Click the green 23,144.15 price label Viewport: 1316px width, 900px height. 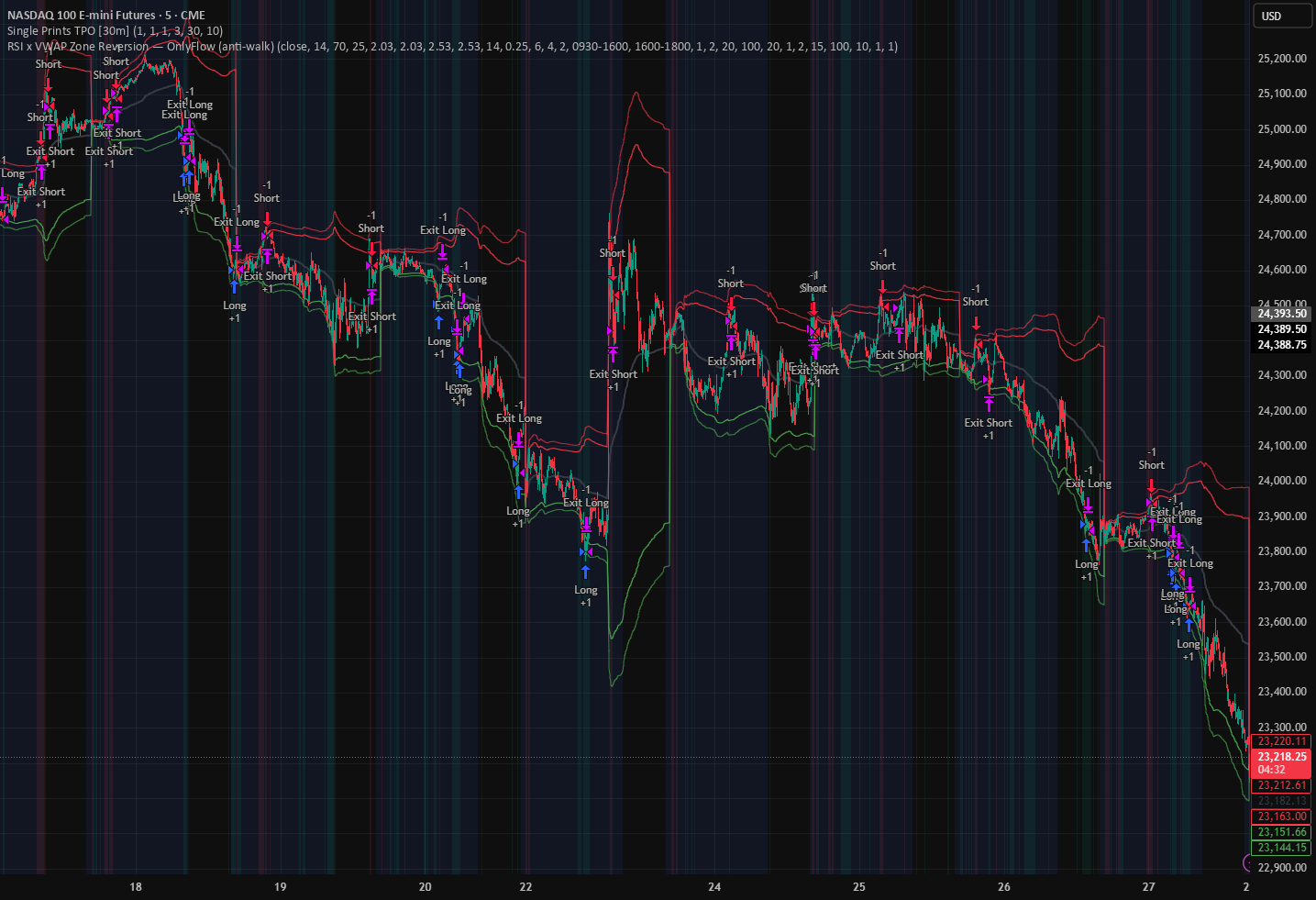click(1282, 848)
